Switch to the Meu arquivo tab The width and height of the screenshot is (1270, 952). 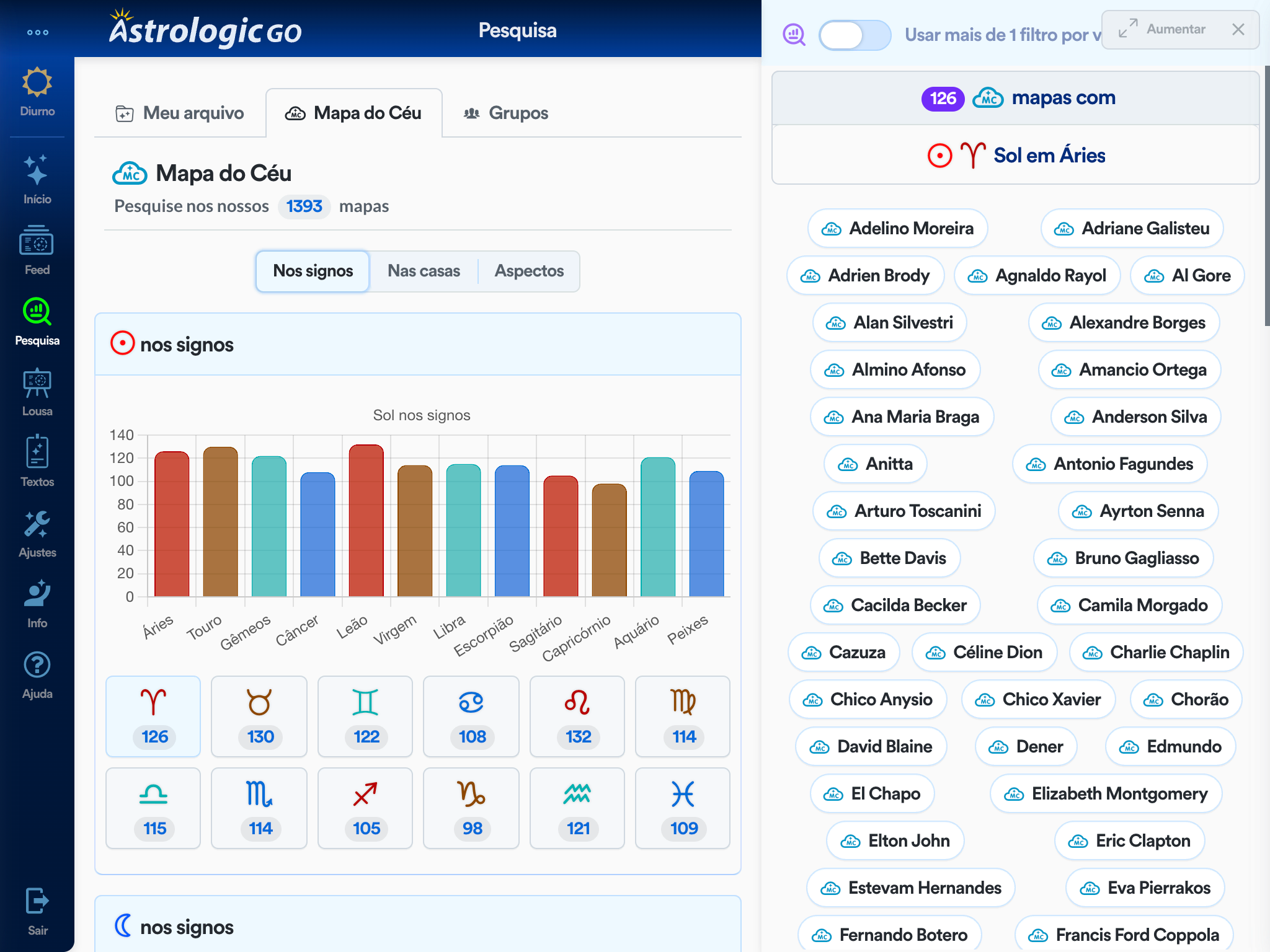coord(180,113)
